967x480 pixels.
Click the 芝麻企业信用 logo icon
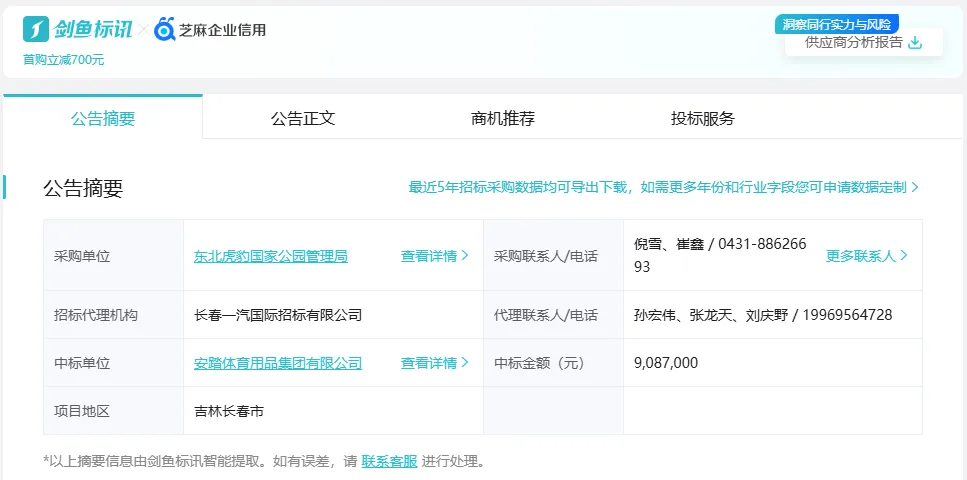[x=165, y=30]
